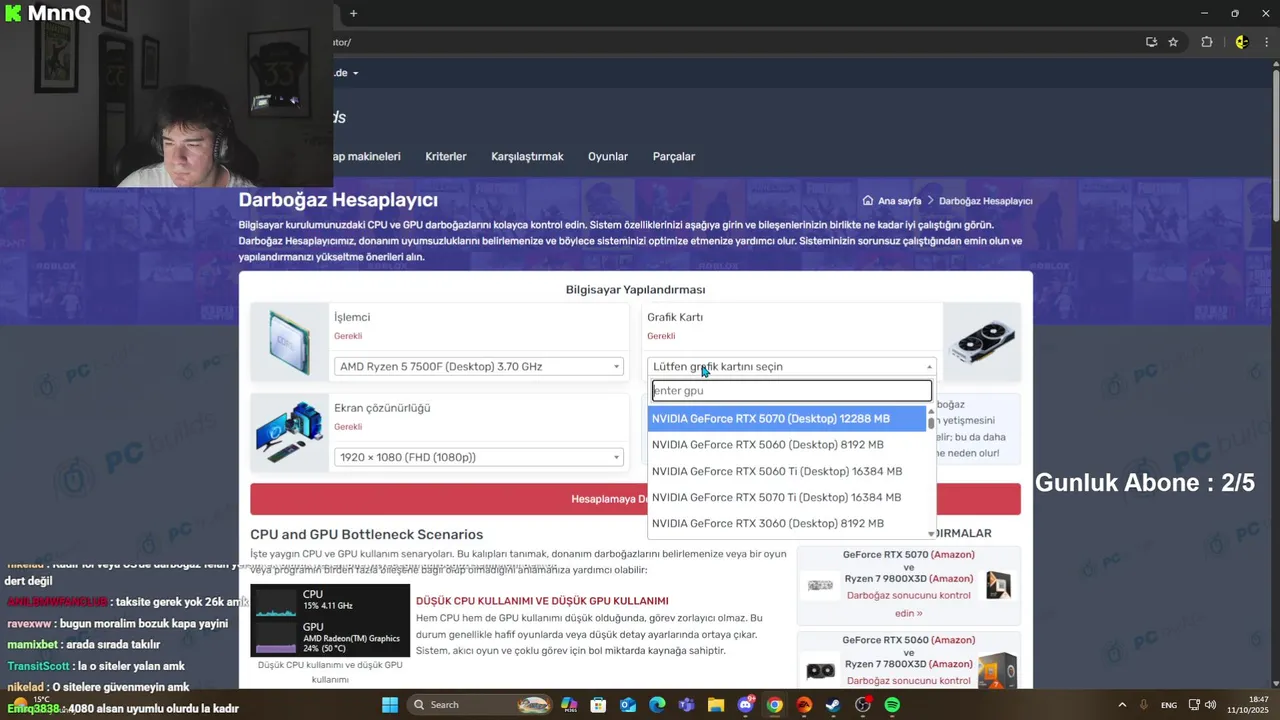
Task: Launch Microsoft Edge from taskbar
Action: [x=657, y=705]
